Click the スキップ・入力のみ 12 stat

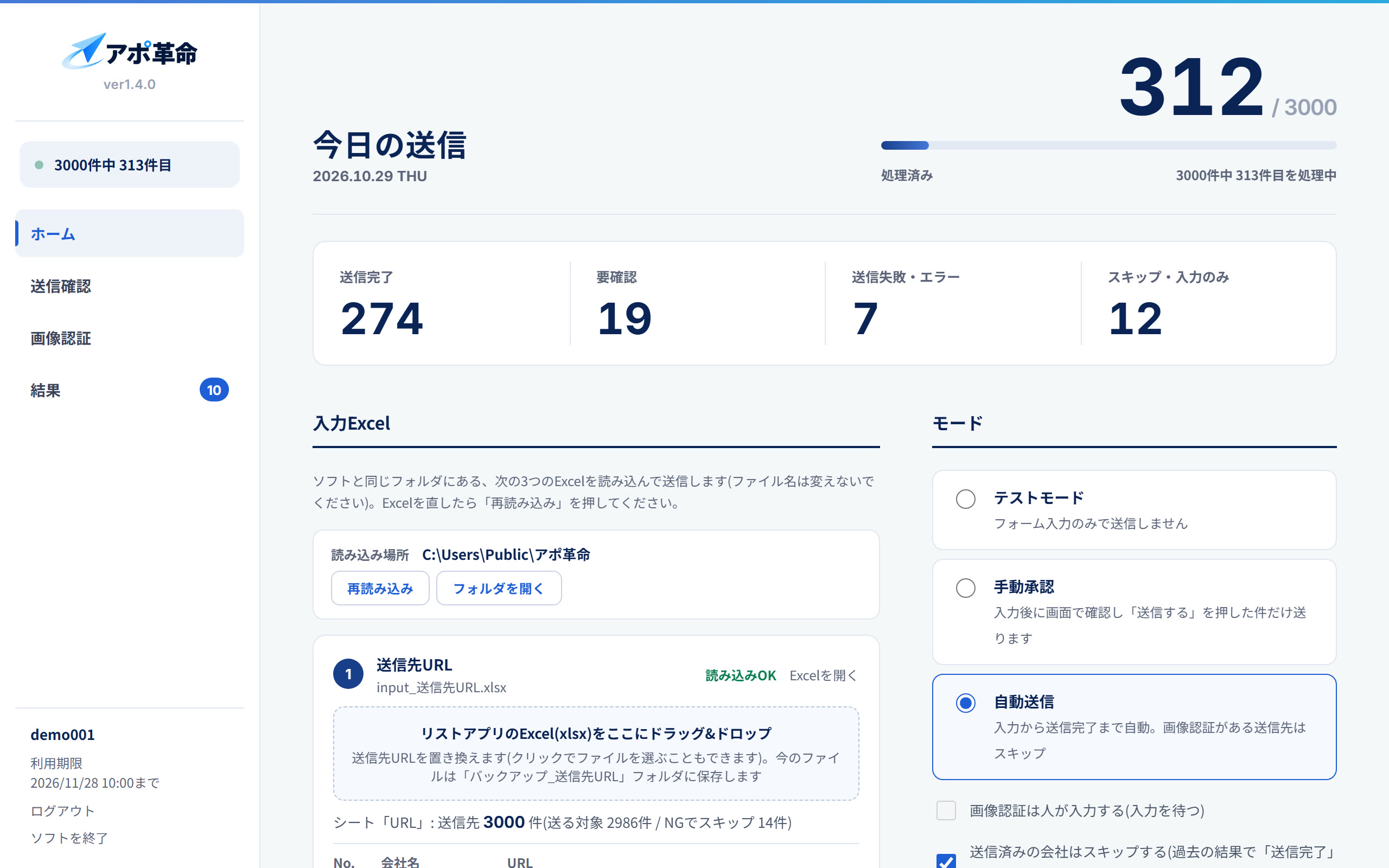tap(1208, 303)
